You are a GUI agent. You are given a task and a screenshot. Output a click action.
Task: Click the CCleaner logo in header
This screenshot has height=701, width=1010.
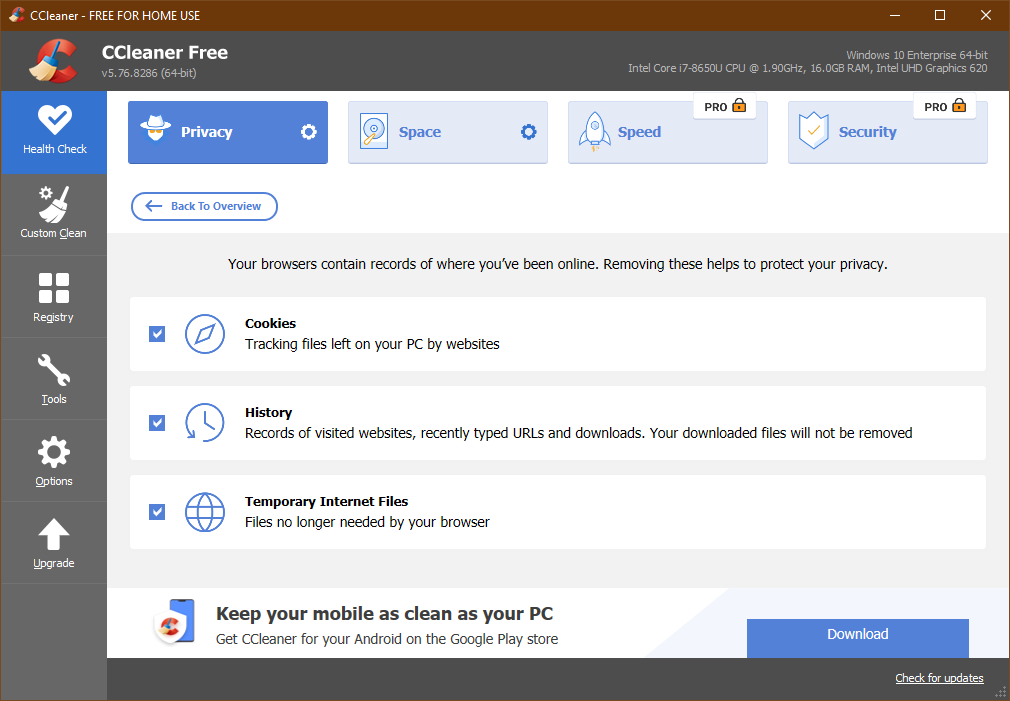(x=53, y=61)
